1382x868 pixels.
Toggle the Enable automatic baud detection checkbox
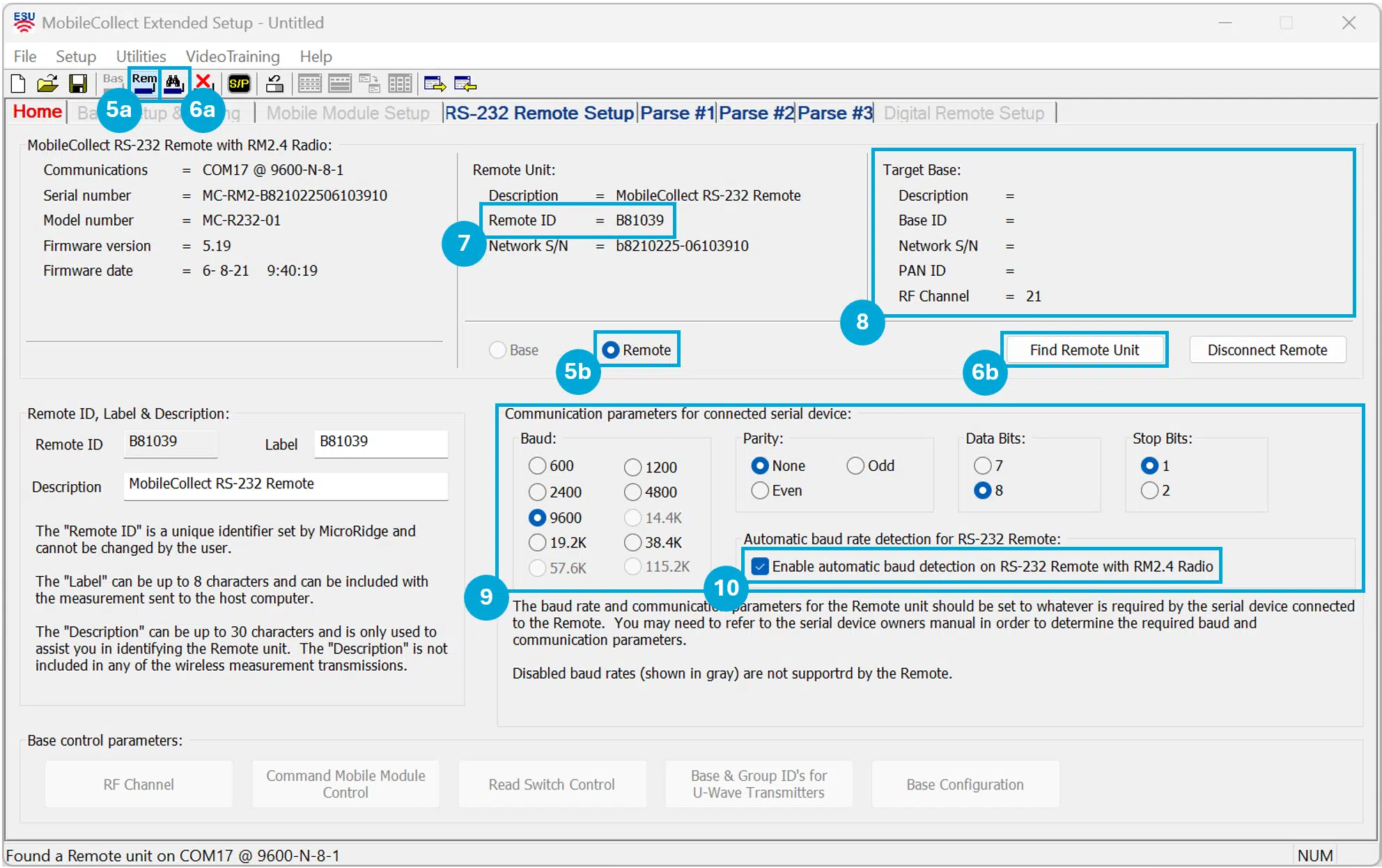(x=760, y=566)
